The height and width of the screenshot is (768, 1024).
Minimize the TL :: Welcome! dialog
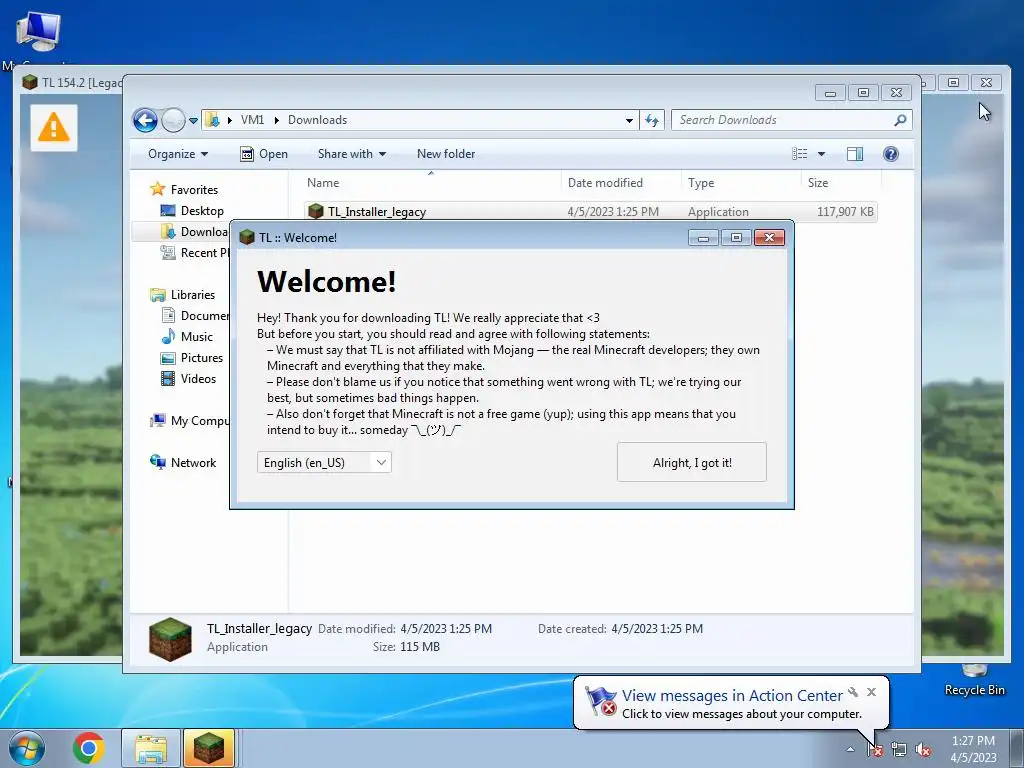703,238
